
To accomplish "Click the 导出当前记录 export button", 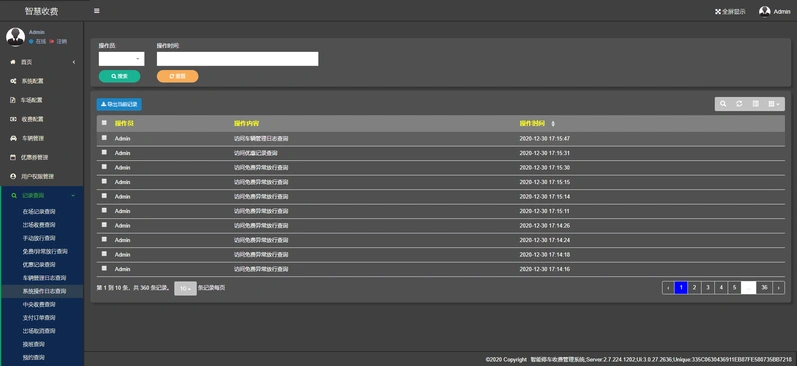I will tap(119, 104).
